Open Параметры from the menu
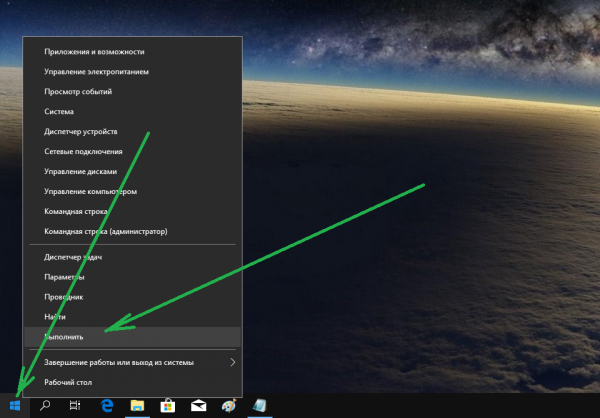This screenshot has height=418, width=600. point(132,277)
